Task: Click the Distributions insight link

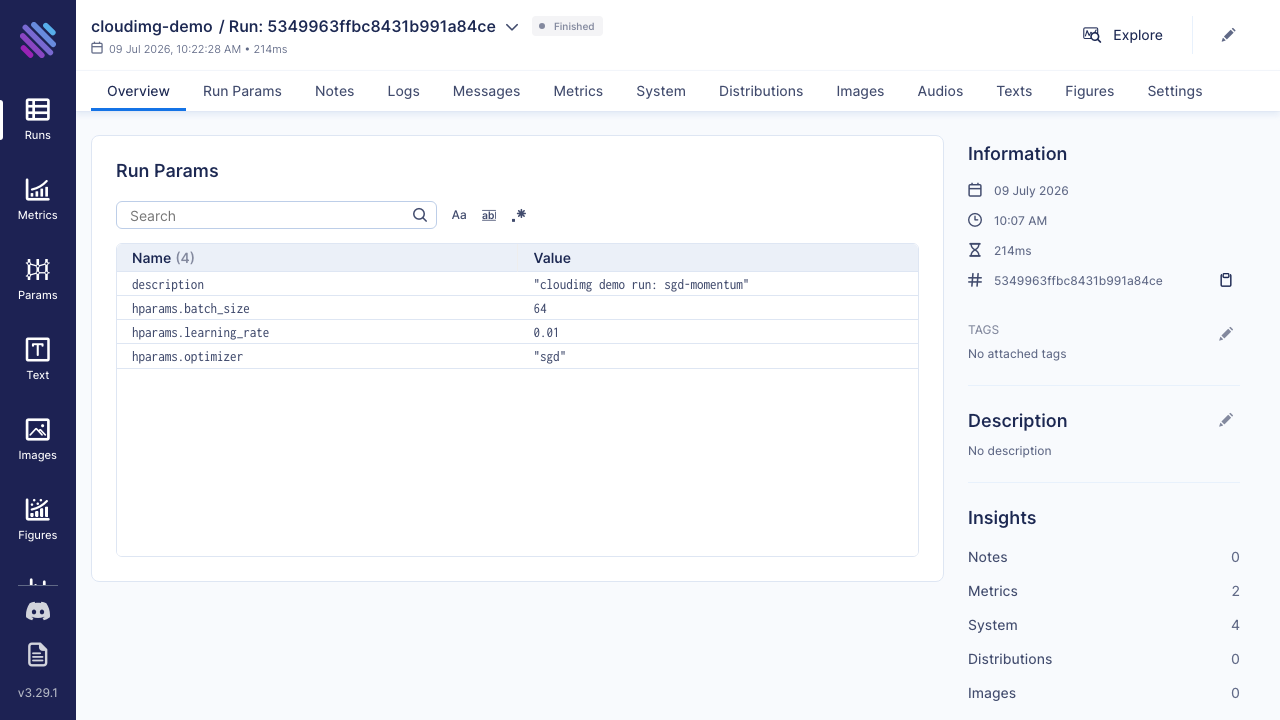Action: (1104, 659)
